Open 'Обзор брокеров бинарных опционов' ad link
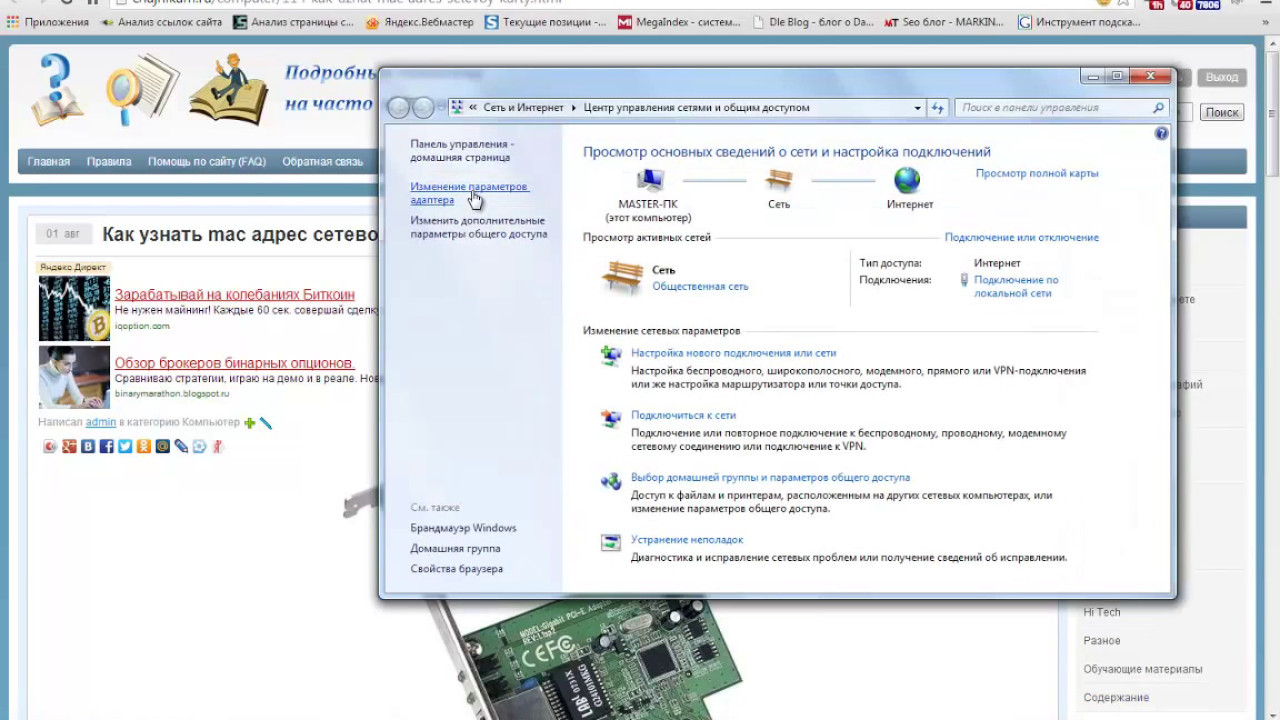The height and width of the screenshot is (720, 1280). (234, 362)
